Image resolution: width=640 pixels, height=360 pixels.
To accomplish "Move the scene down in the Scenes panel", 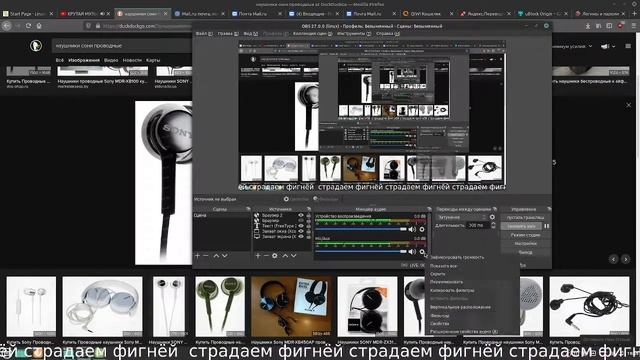I will (x=224, y=256).
